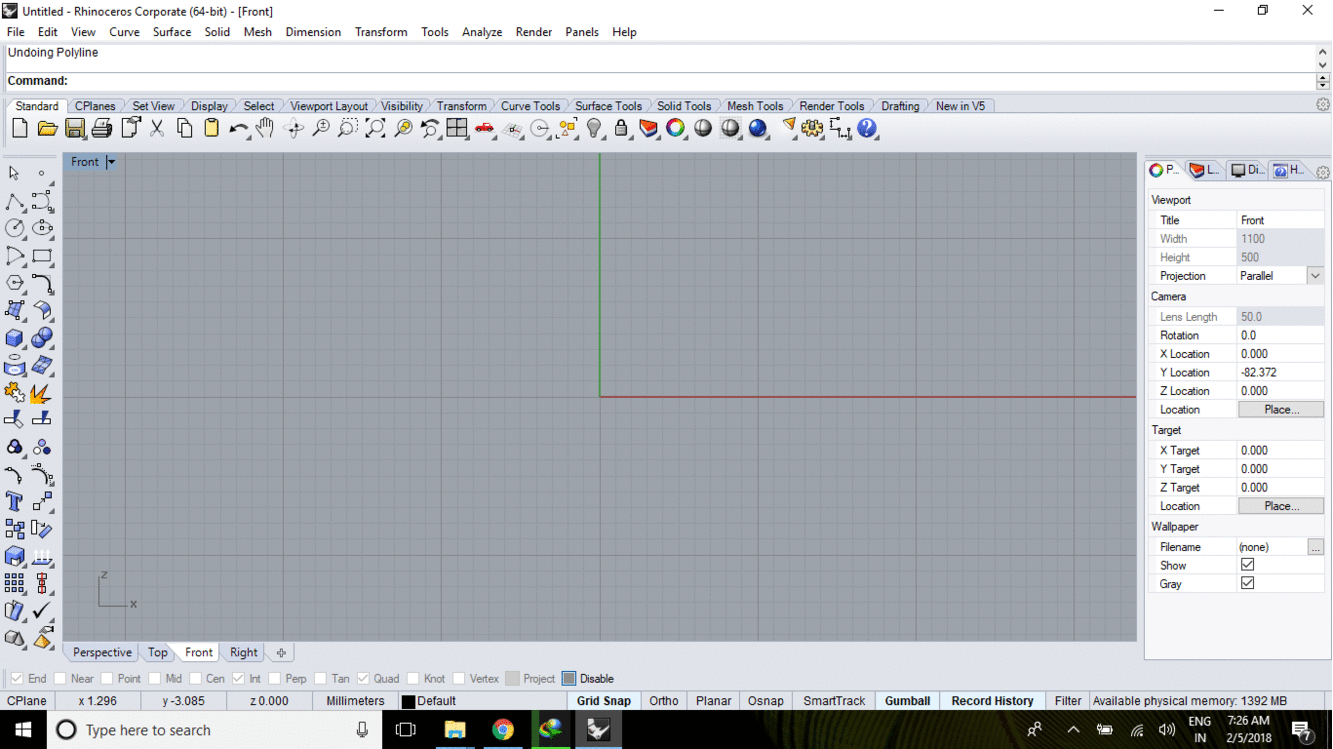Image resolution: width=1333 pixels, height=749 pixels.
Task: Toggle the End osnap checkbox
Action: tap(17, 679)
